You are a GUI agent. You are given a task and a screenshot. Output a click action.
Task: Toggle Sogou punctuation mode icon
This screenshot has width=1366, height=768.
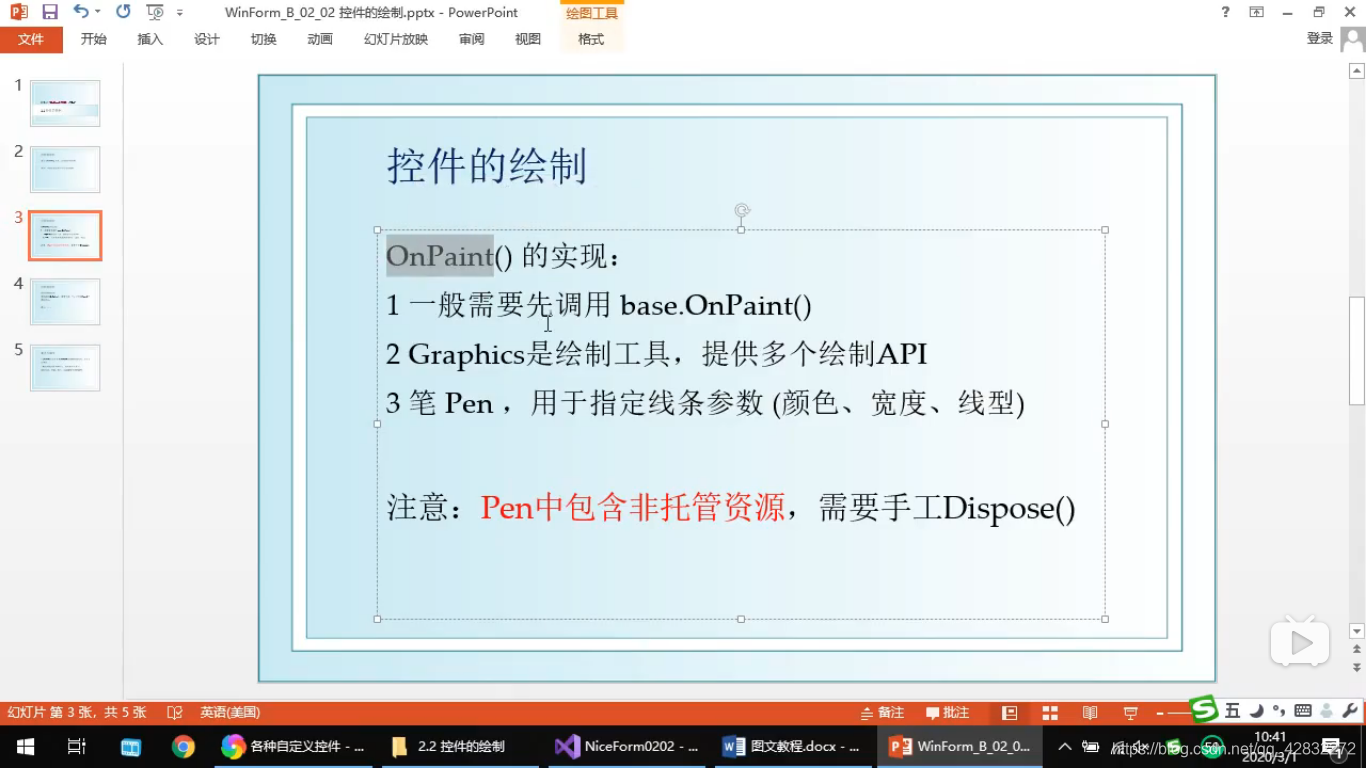pos(1279,711)
